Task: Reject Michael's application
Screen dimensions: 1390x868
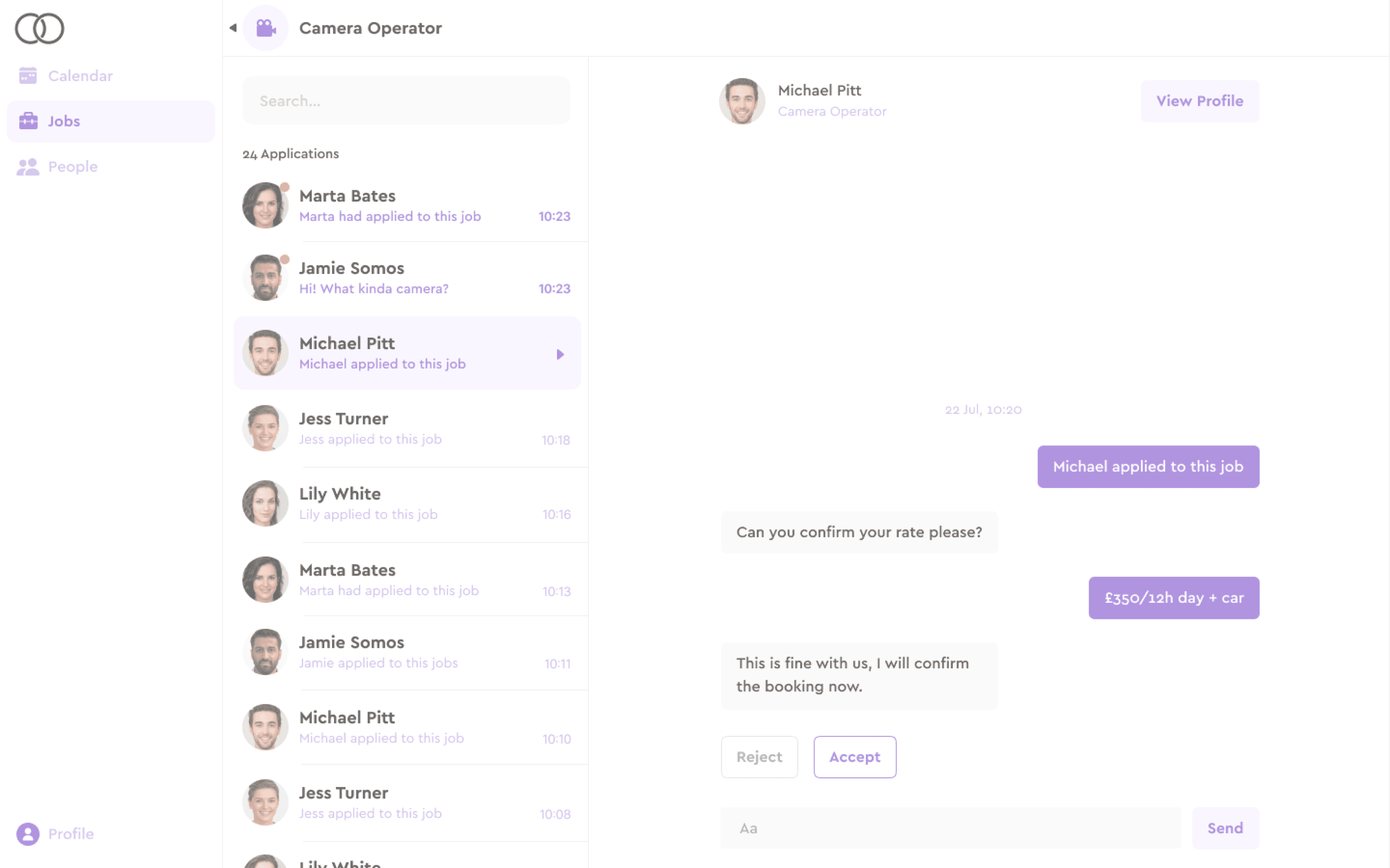Action: click(x=759, y=757)
